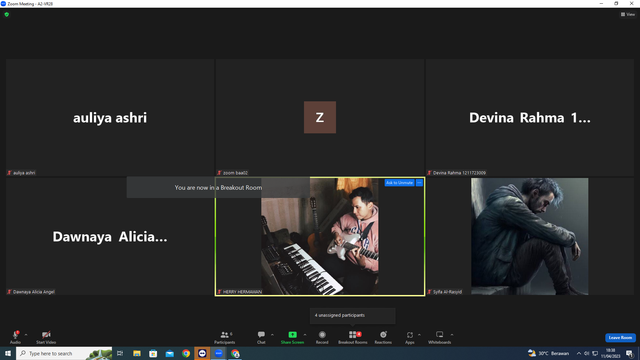Expand share screen options arrow

click(x=305, y=335)
